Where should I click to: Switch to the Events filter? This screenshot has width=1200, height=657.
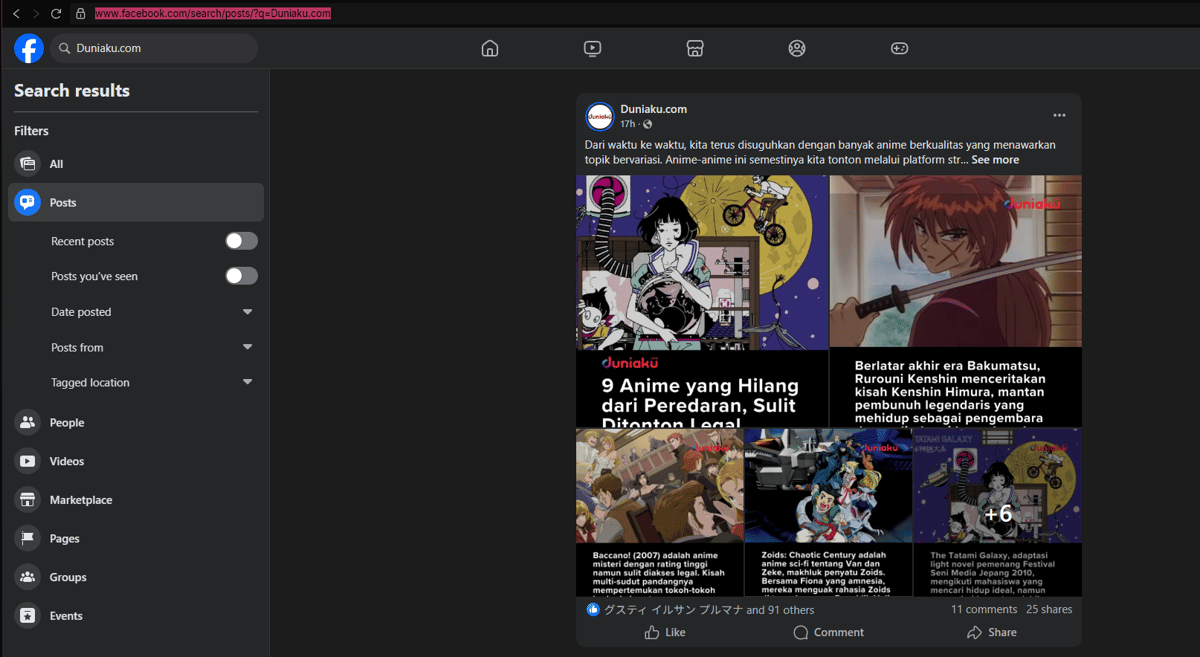pyautogui.click(x=66, y=616)
